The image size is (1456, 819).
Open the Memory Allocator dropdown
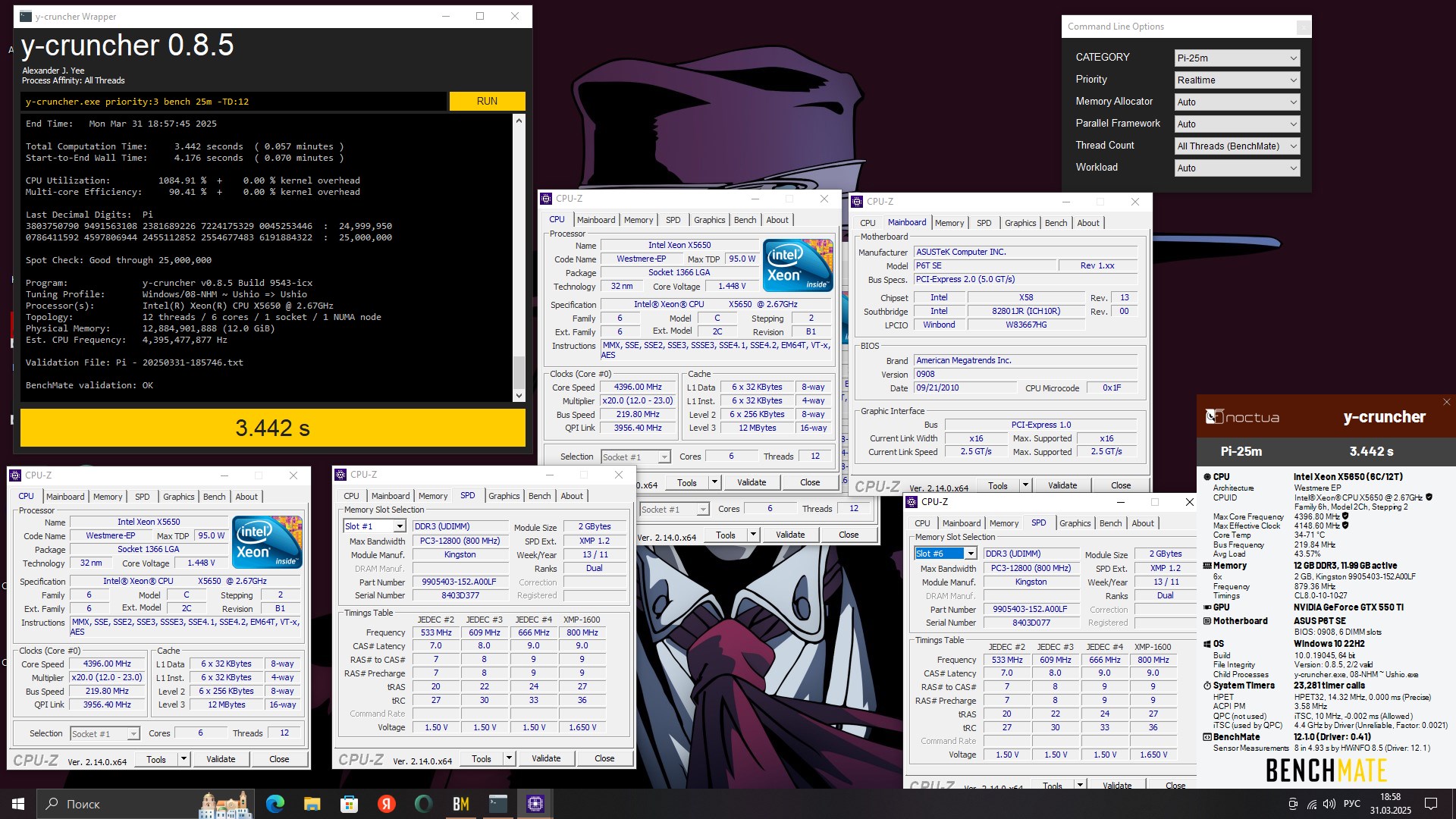(1237, 102)
